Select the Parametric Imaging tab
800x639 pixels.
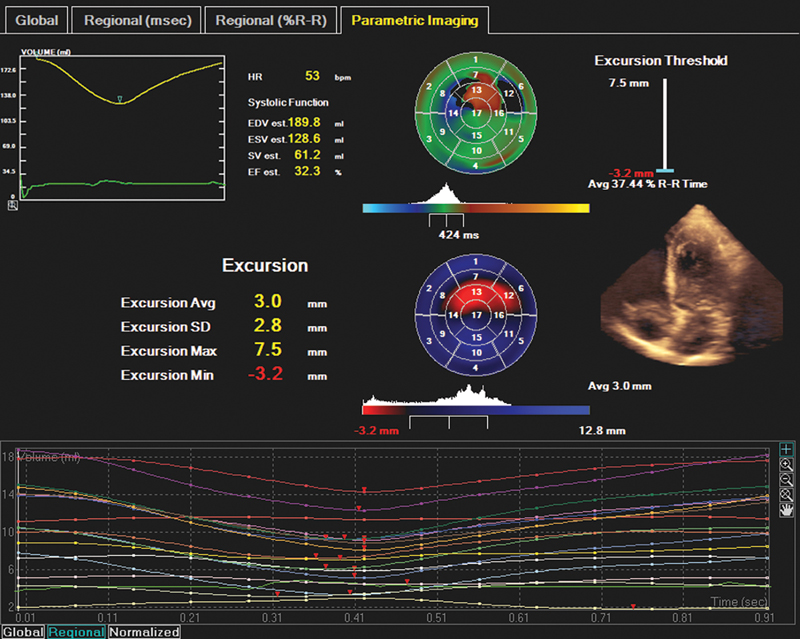(x=415, y=20)
